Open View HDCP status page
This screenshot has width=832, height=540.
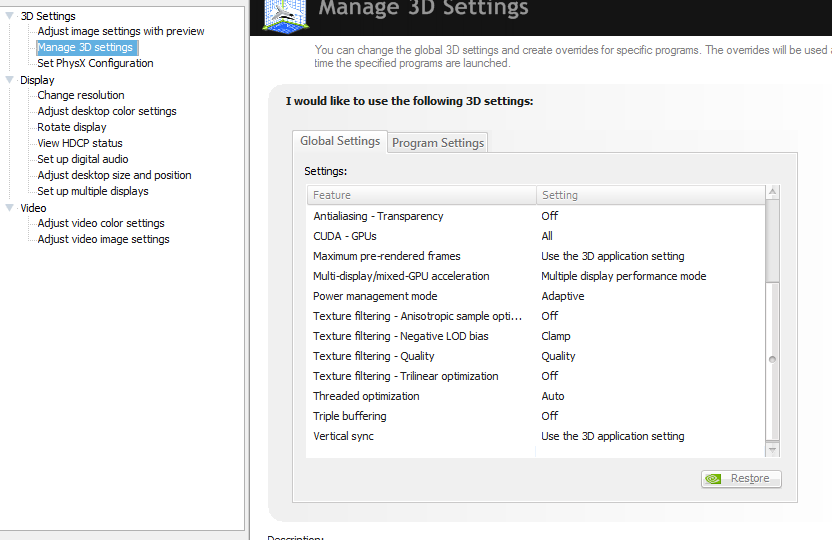click(80, 143)
